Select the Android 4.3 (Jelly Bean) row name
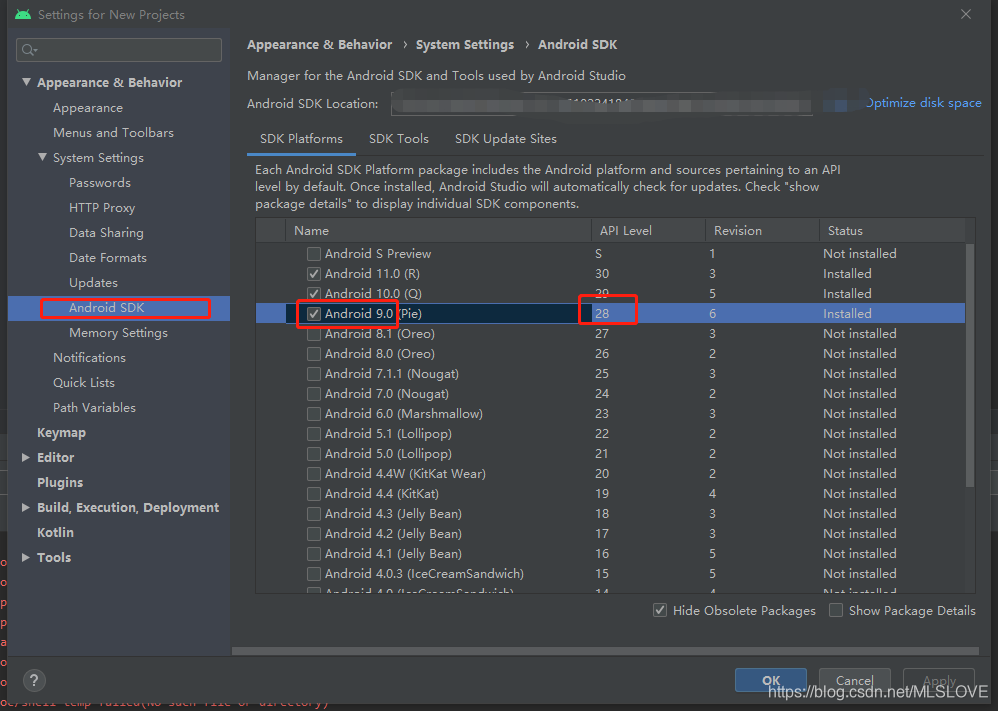The image size is (998, 711). 393,514
